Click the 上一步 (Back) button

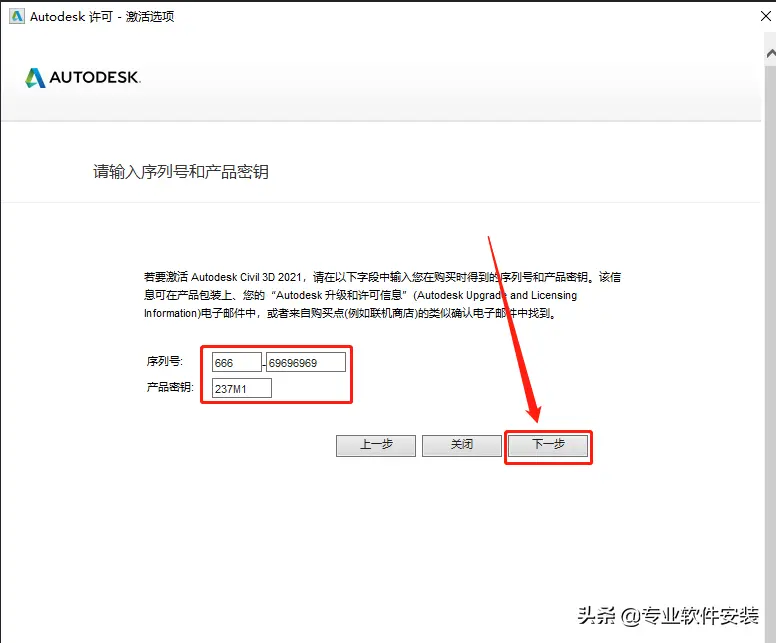coord(376,445)
